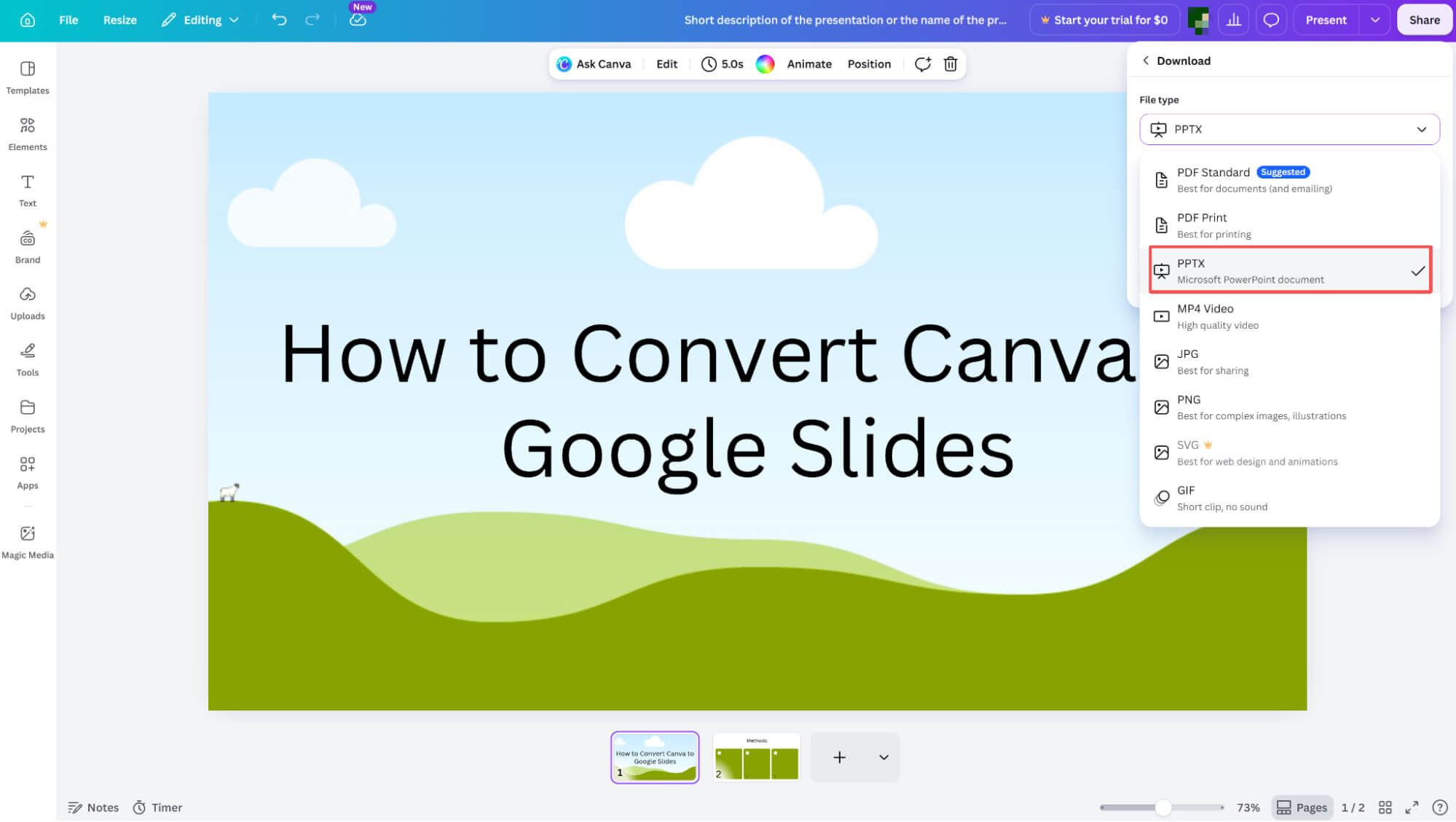Click Start your trial for $0
This screenshot has width=1456, height=822.
coord(1103,20)
